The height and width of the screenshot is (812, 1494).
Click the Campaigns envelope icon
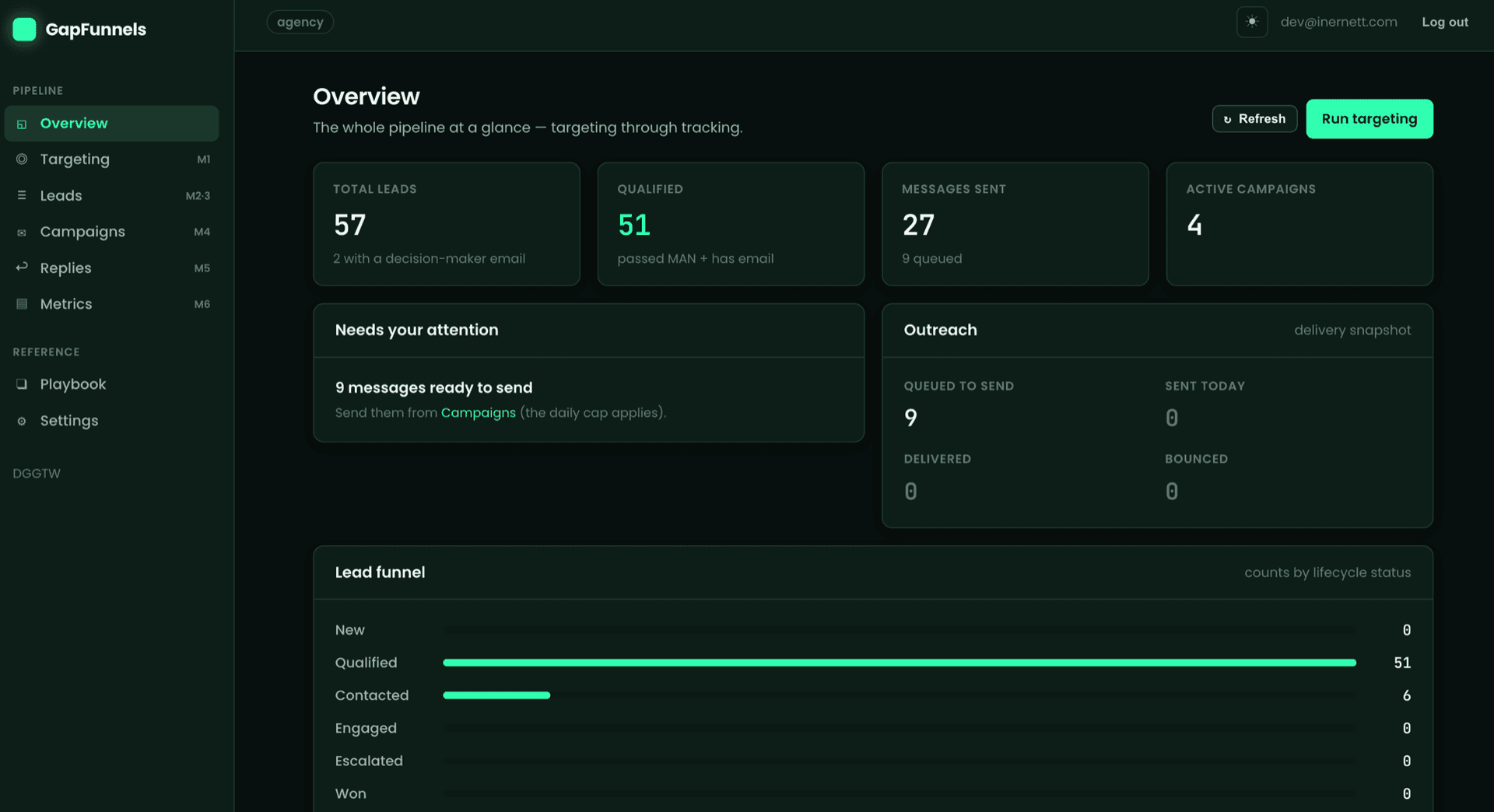(22, 232)
